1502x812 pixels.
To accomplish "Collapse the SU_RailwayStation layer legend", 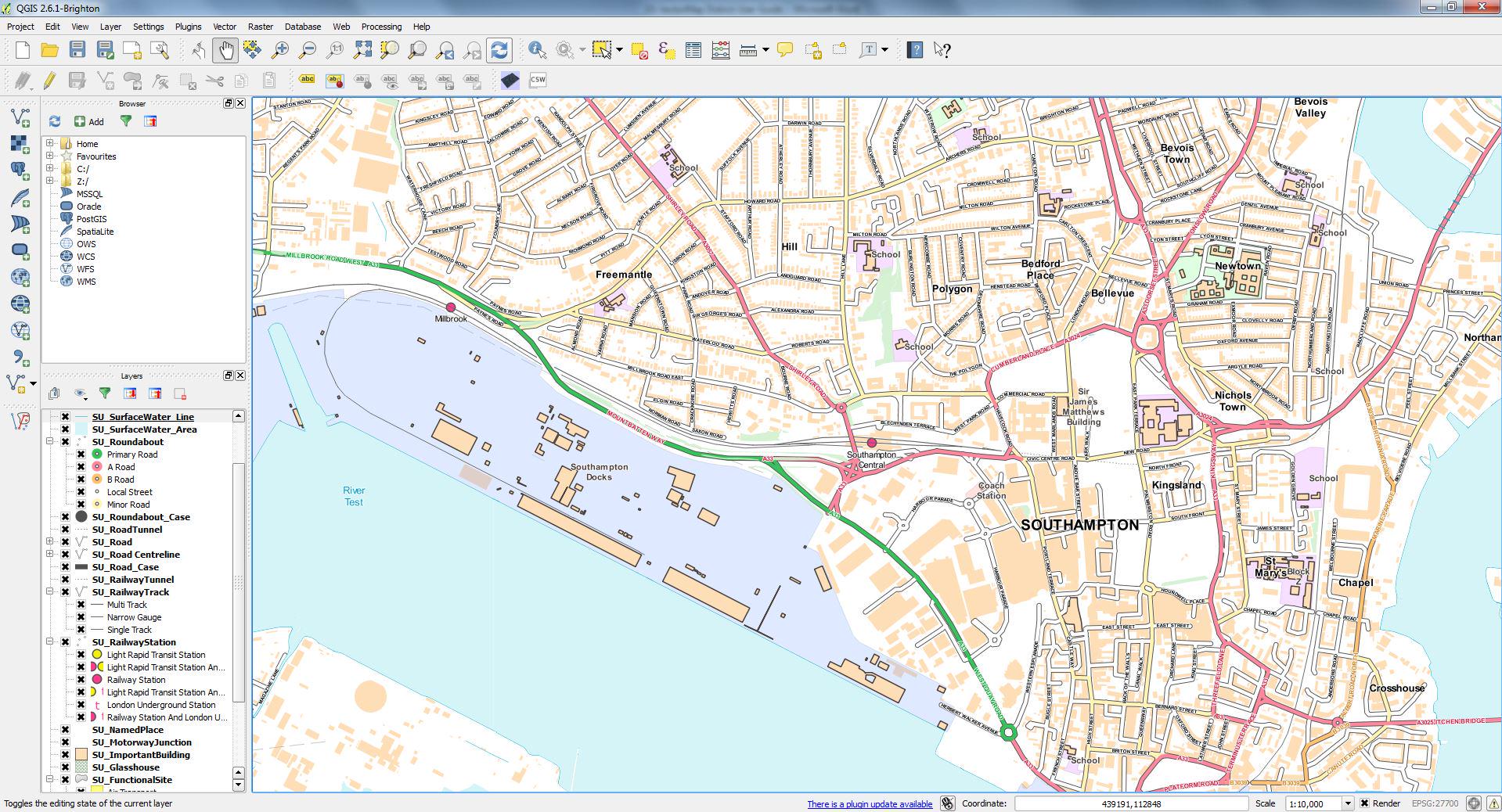I will (50, 642).
